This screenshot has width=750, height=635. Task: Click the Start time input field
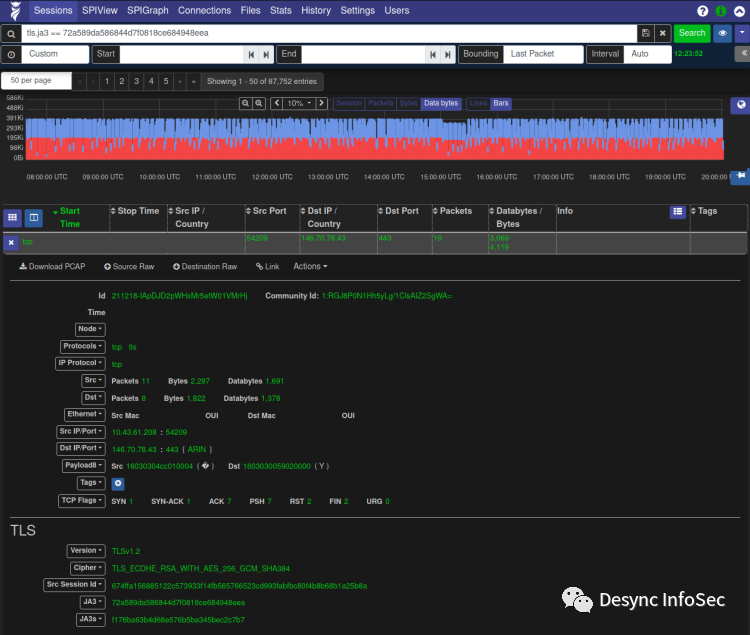[182, 55]
